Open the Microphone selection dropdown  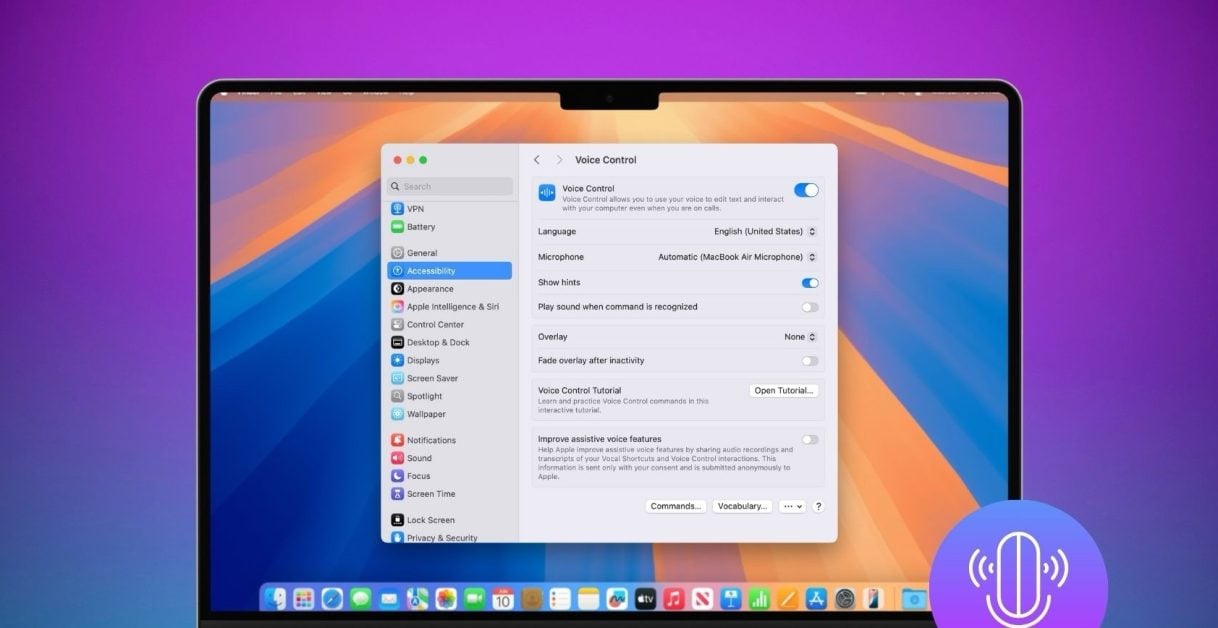(737, 257)
